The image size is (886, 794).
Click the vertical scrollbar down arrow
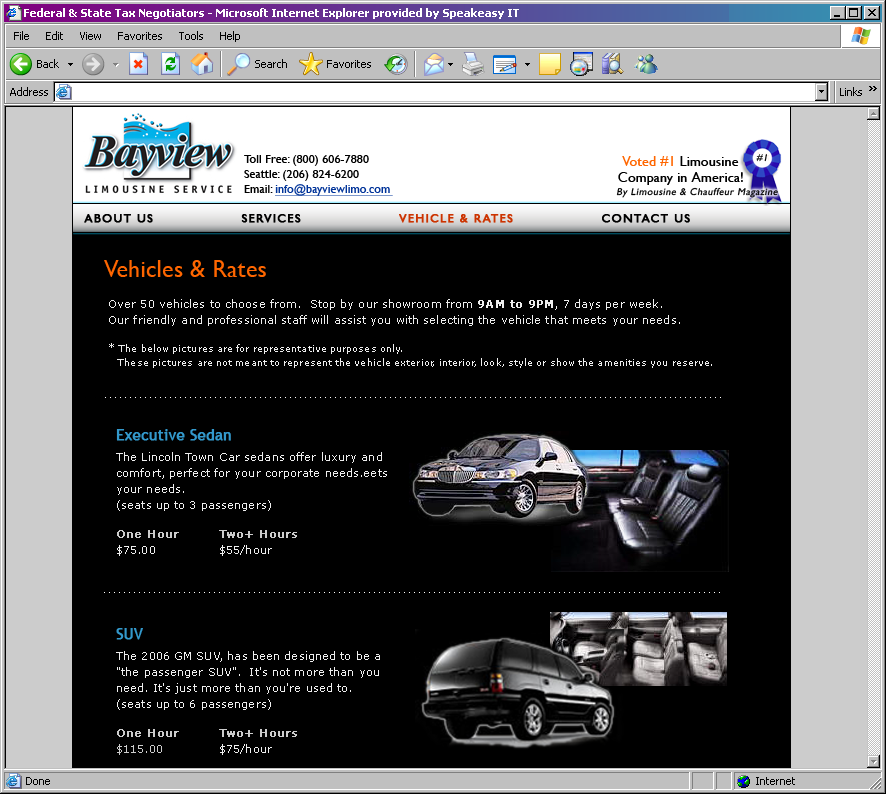pyautogui.click(x=874, y=761)
